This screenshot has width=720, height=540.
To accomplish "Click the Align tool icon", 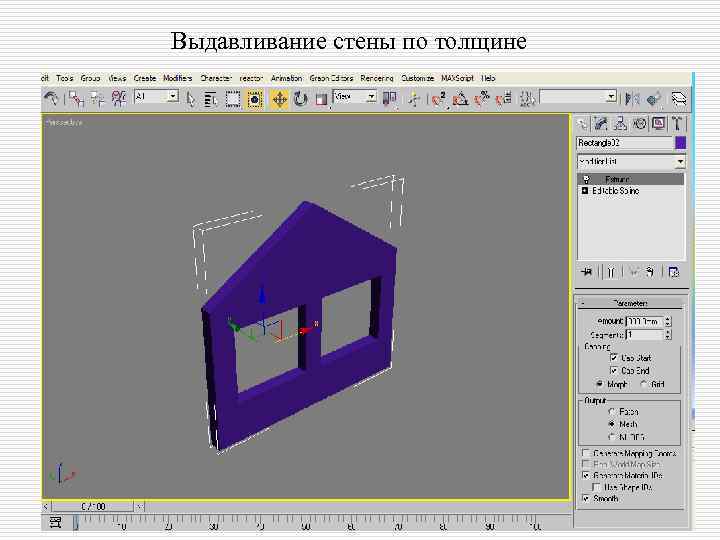I will [x=653, y=99].
